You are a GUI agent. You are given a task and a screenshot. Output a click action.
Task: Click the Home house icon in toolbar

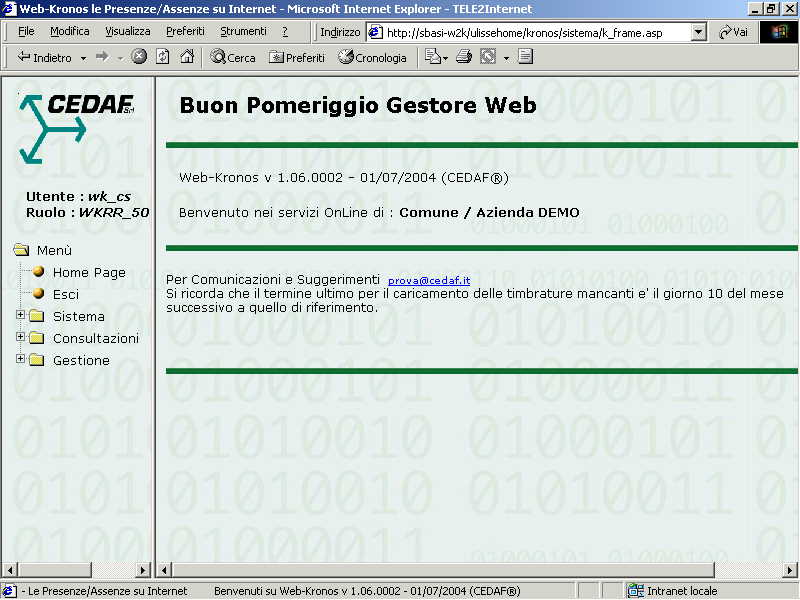187,57
